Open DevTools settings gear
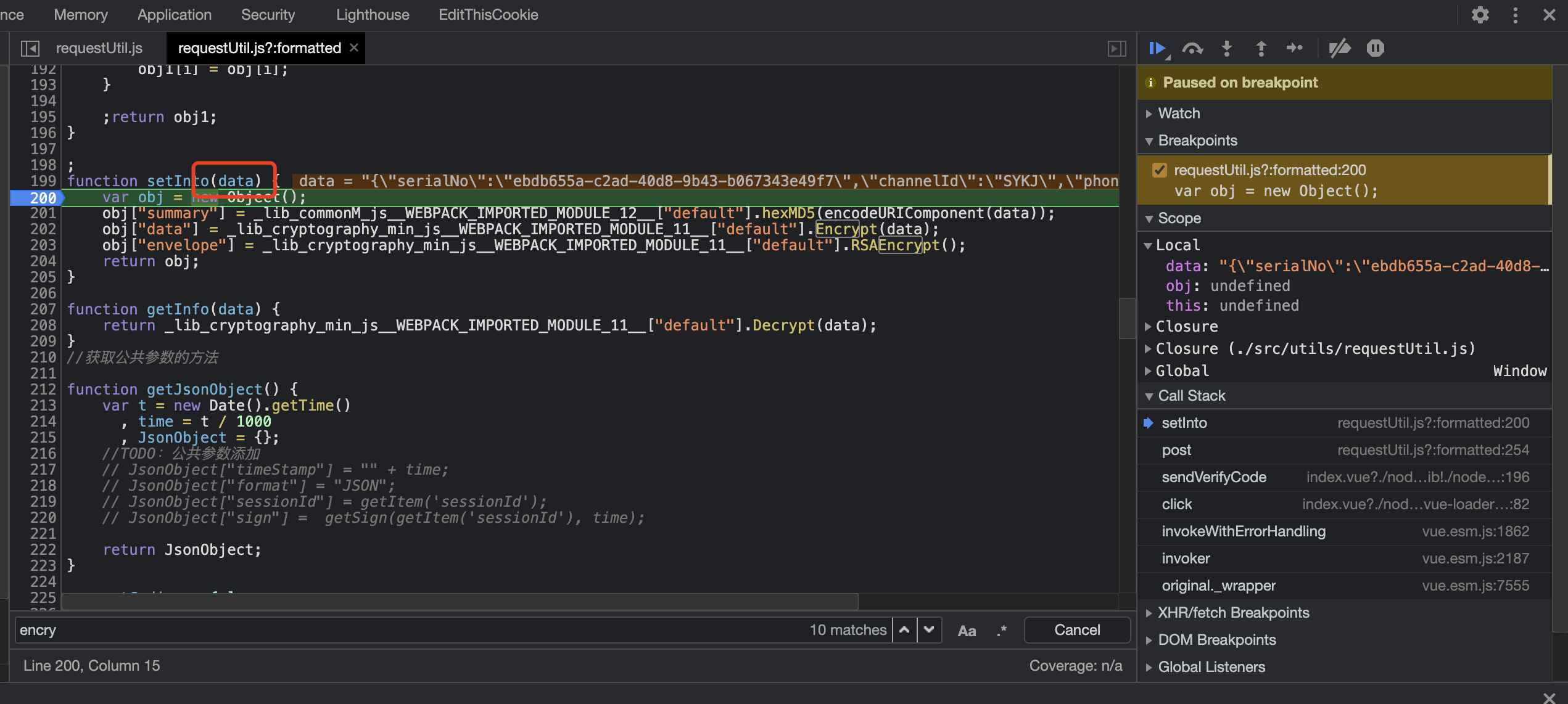The image size is (1568, 704). pyautogui.click(x=1480, y=15)
